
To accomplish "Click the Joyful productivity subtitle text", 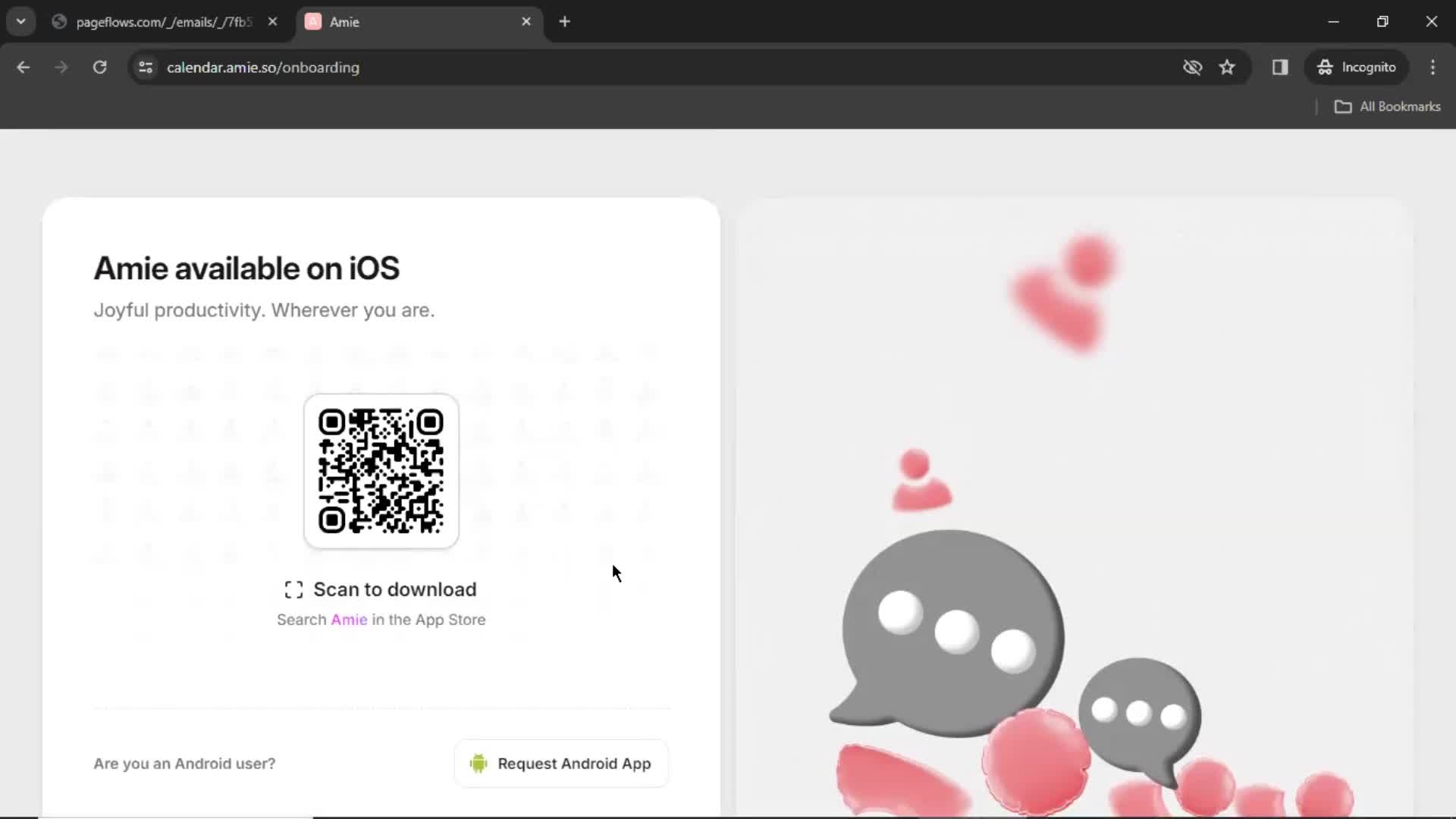I will click(264, 310).
